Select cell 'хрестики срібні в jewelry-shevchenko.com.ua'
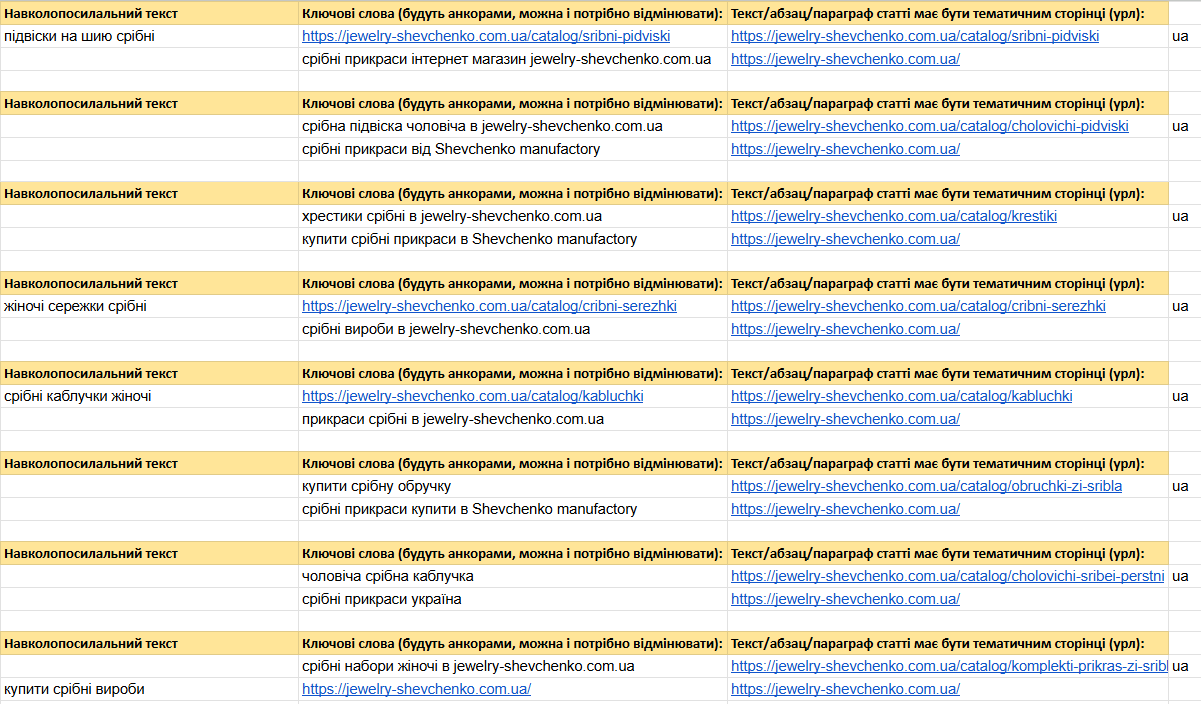Image resolution: width=1201 pixels, height=704 pixels. pos(513,216)
